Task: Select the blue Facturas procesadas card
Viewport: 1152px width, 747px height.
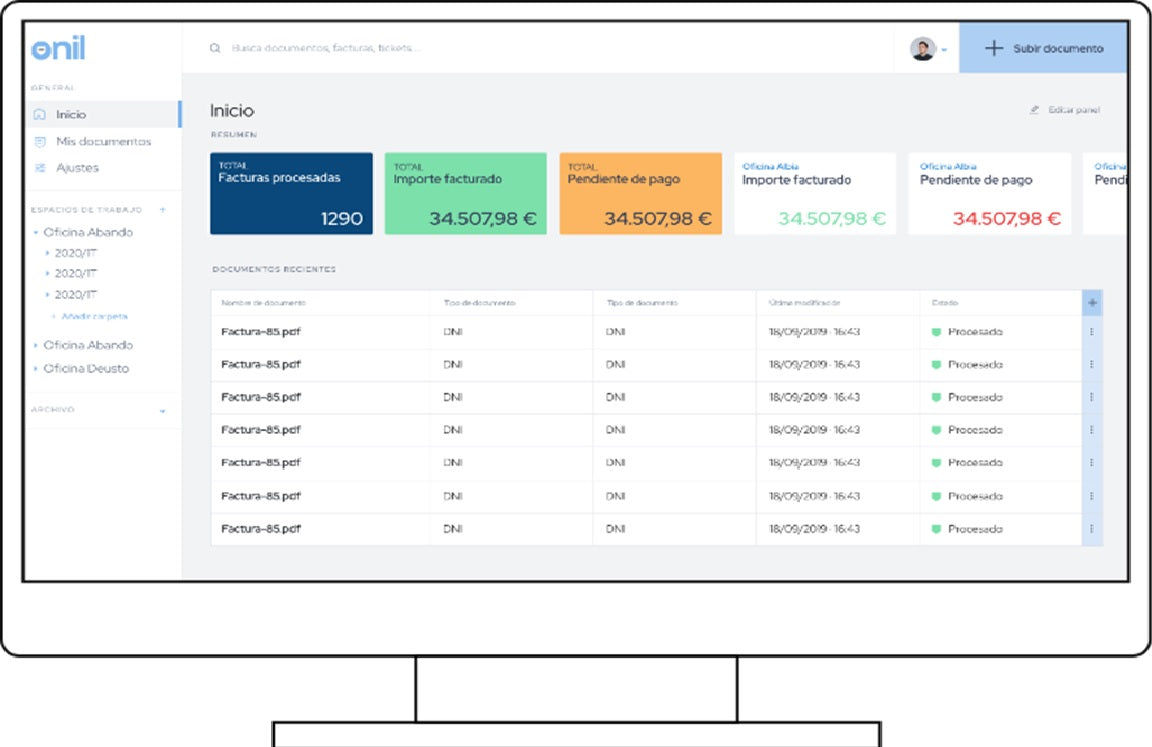Action: (x=291, y=194)
